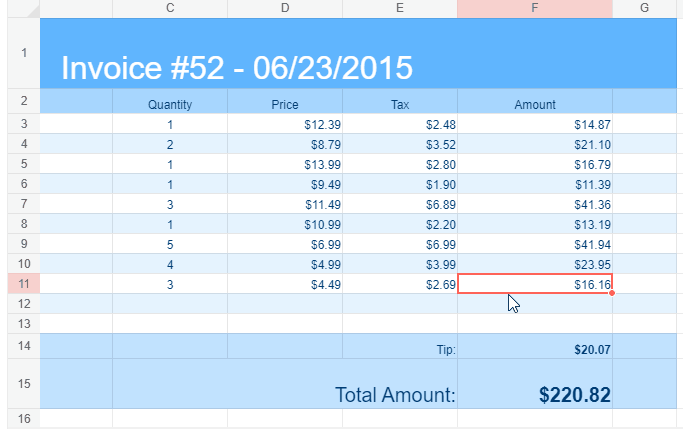Select the $2.48 tax cell
Screen dimensions: 683x429
[x=400, y=124]
